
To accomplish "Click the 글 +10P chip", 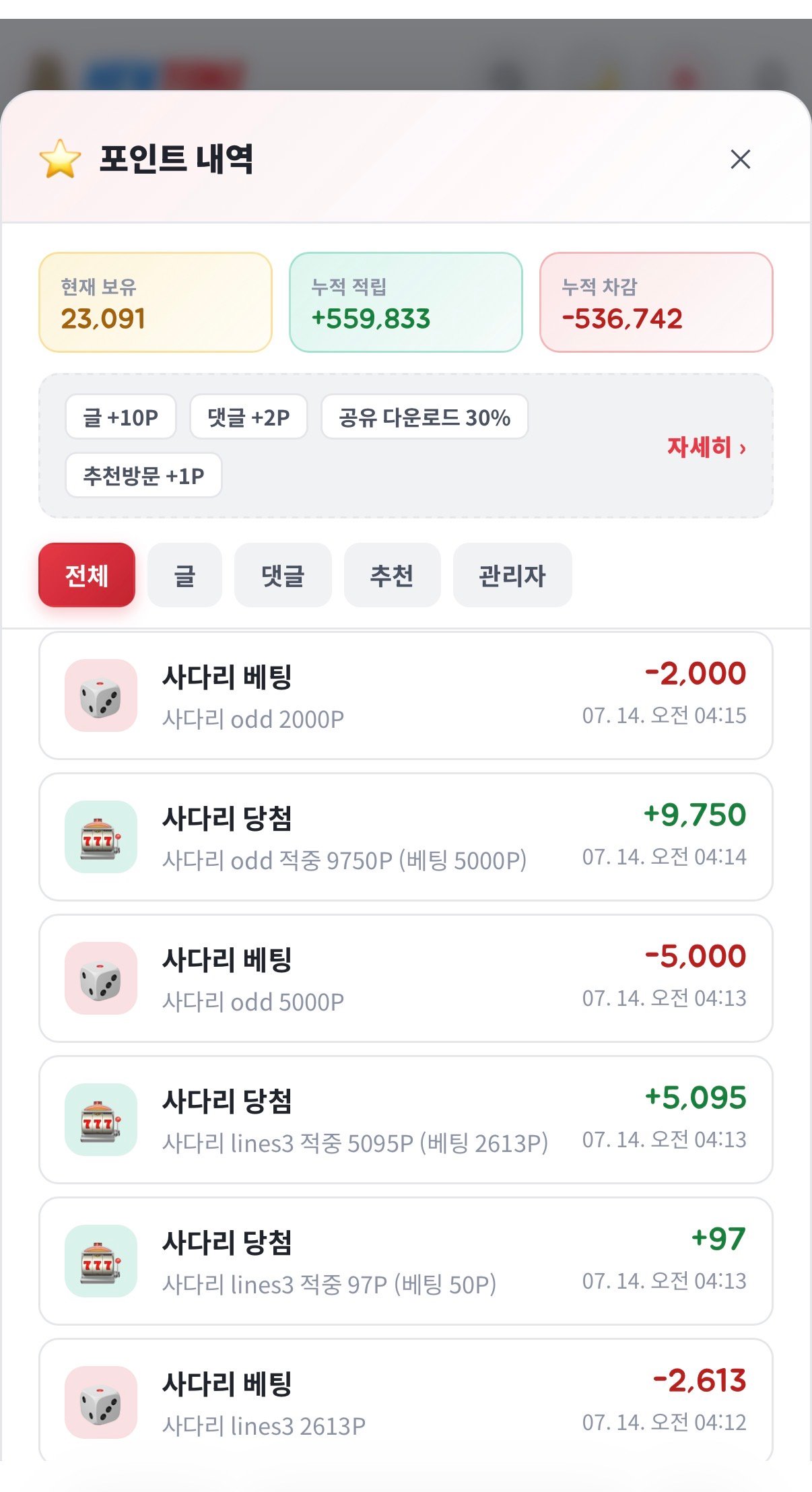I will point(121,417).
